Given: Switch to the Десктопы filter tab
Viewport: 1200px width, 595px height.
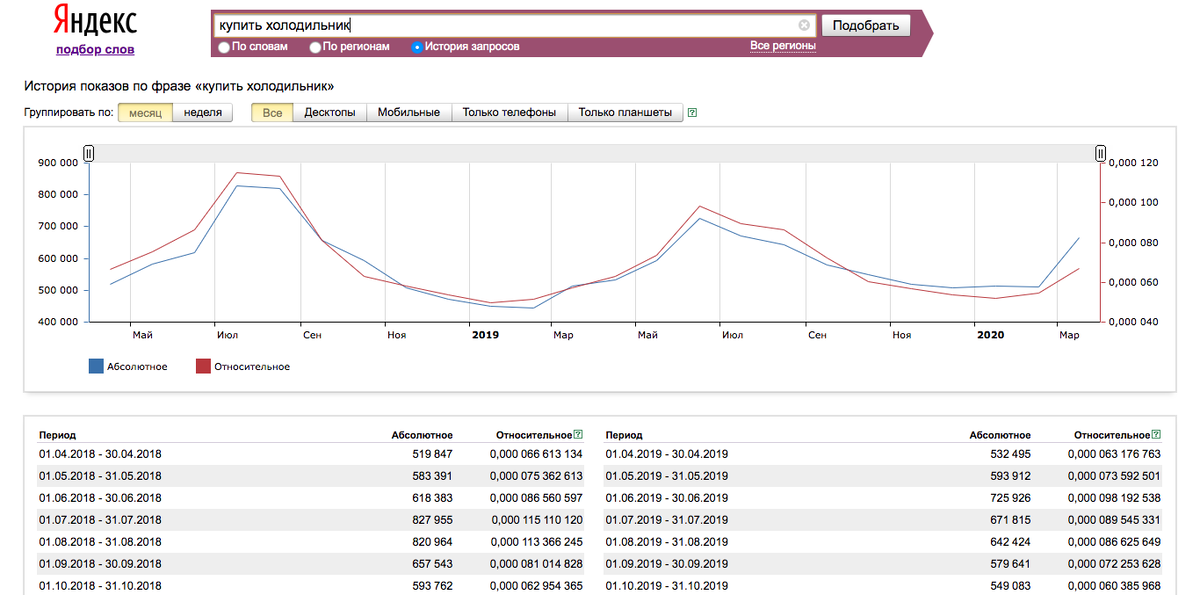Looking at the screenshot, I should point(330,113).
